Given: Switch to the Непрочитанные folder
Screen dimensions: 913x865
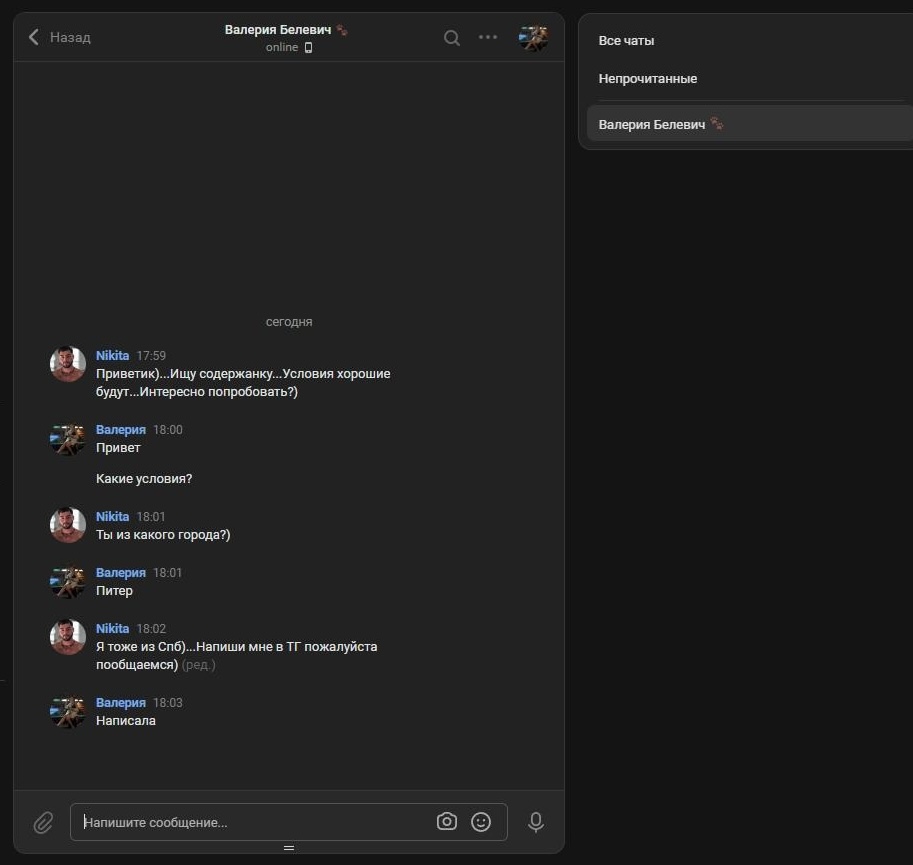Looking at the screenshot, I should (647, 79).
